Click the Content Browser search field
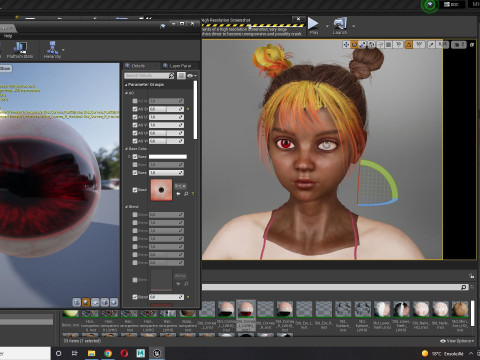 coord(334,287)
